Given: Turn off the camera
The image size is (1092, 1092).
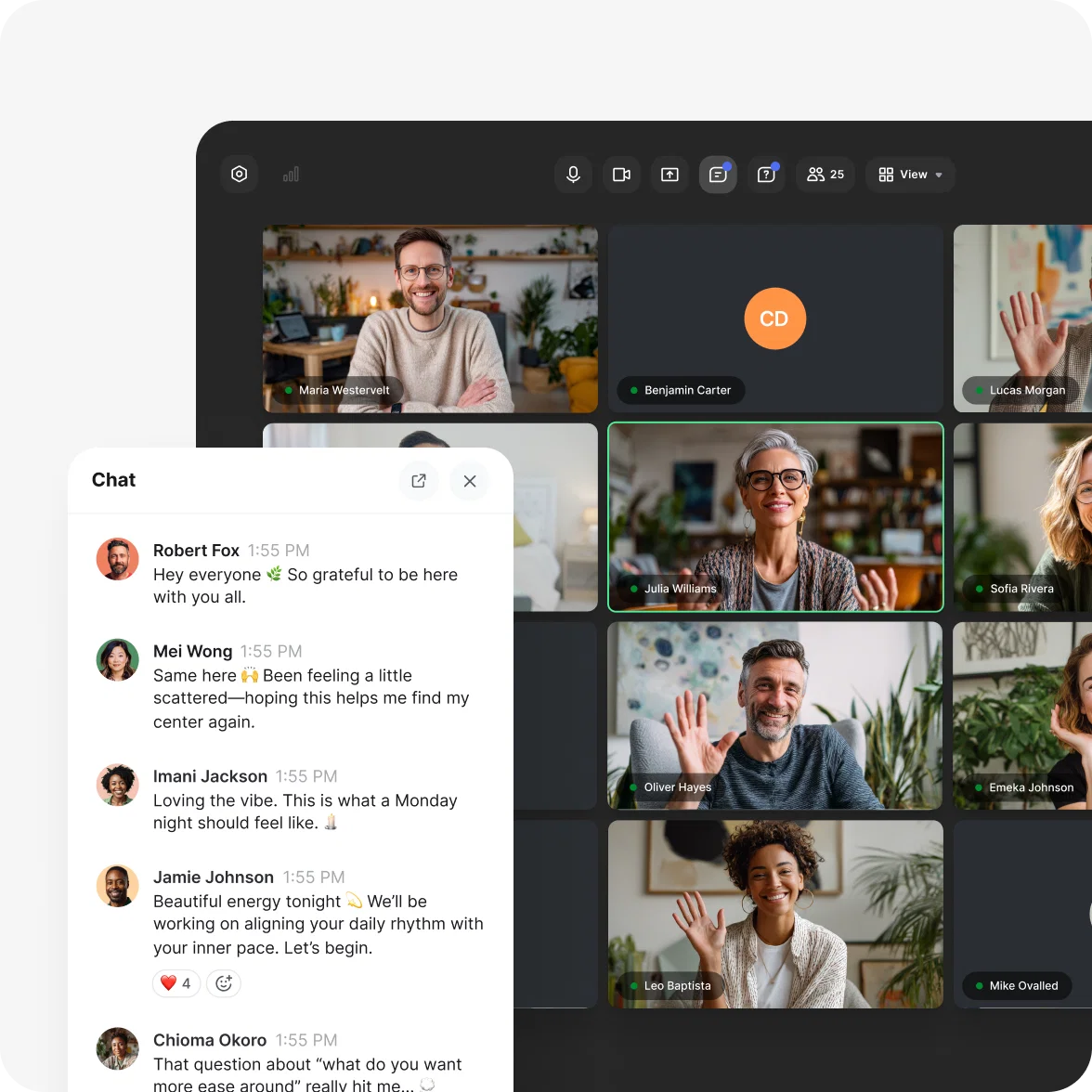Looking at the screenshot, I should (x=621, y=175).
